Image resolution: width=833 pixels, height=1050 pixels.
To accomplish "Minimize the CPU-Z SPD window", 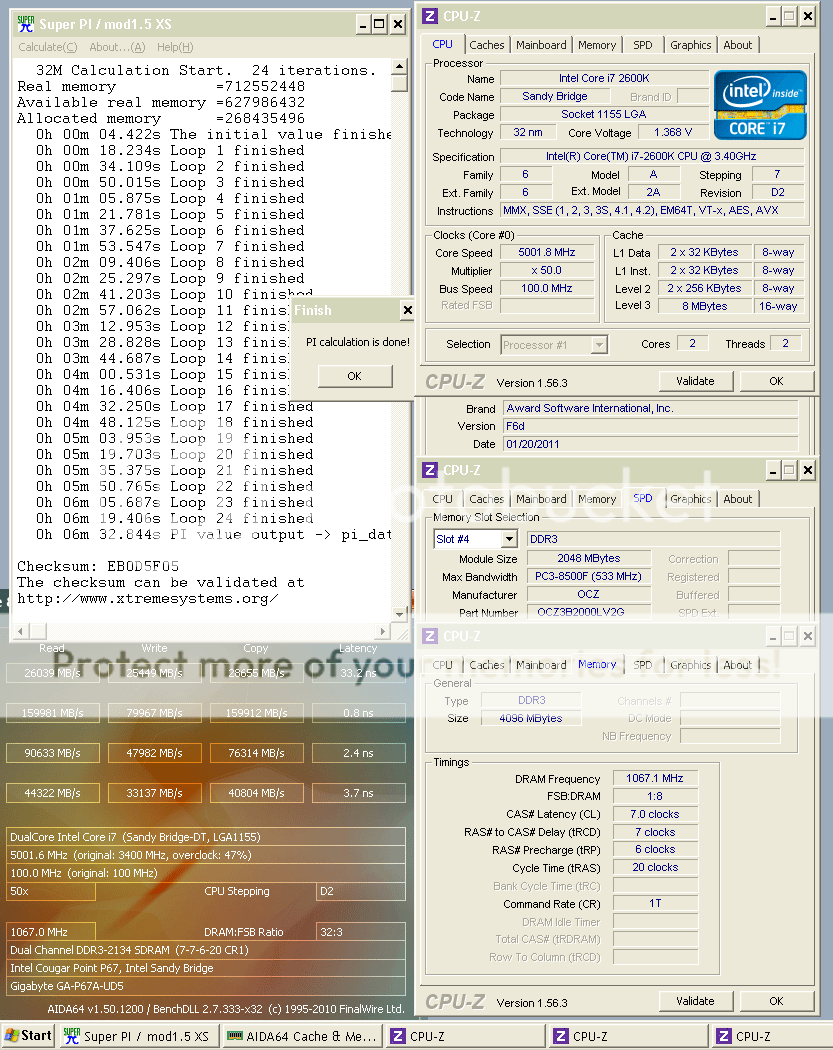I will click(773, 470).
